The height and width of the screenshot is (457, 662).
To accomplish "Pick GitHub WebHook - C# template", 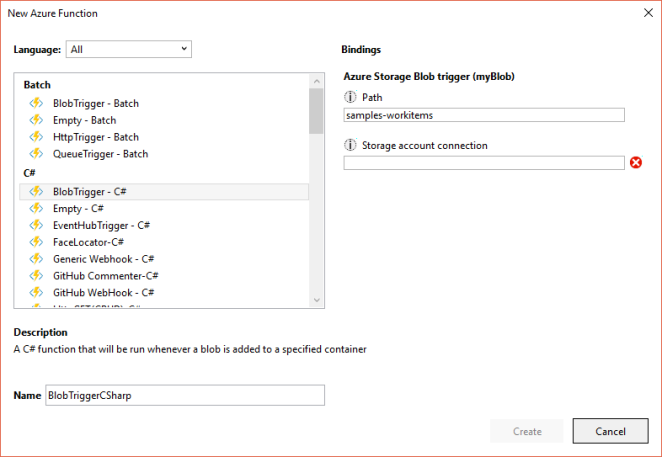I will click(103, 292).
